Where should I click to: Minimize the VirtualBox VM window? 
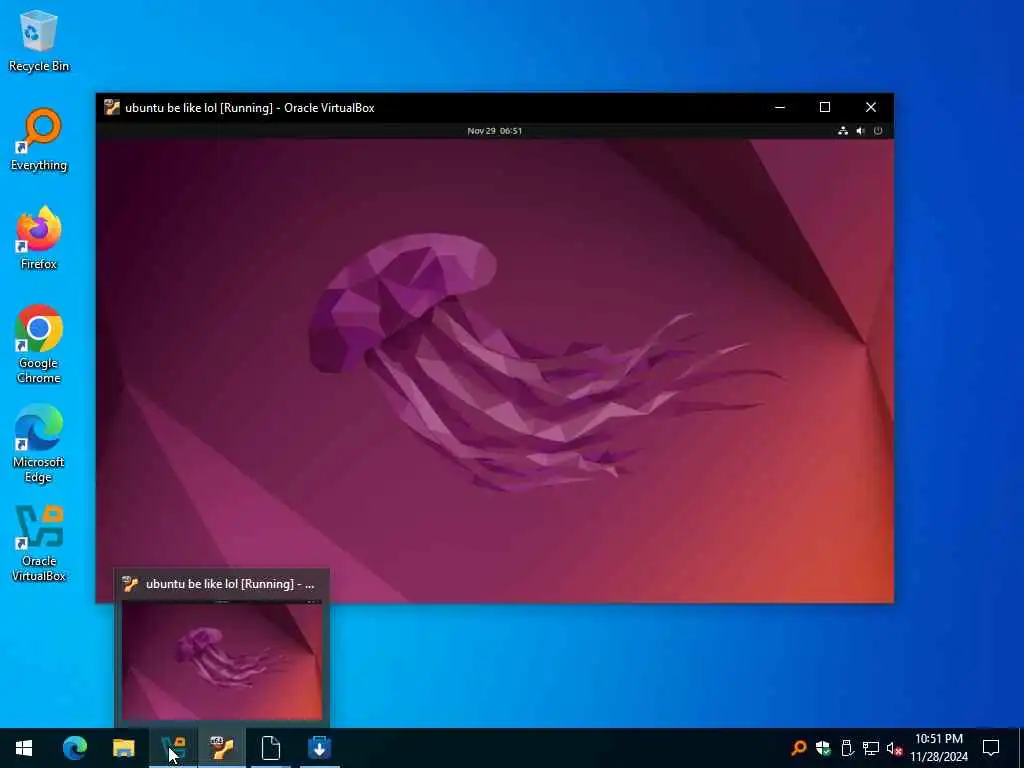(780, 107)
